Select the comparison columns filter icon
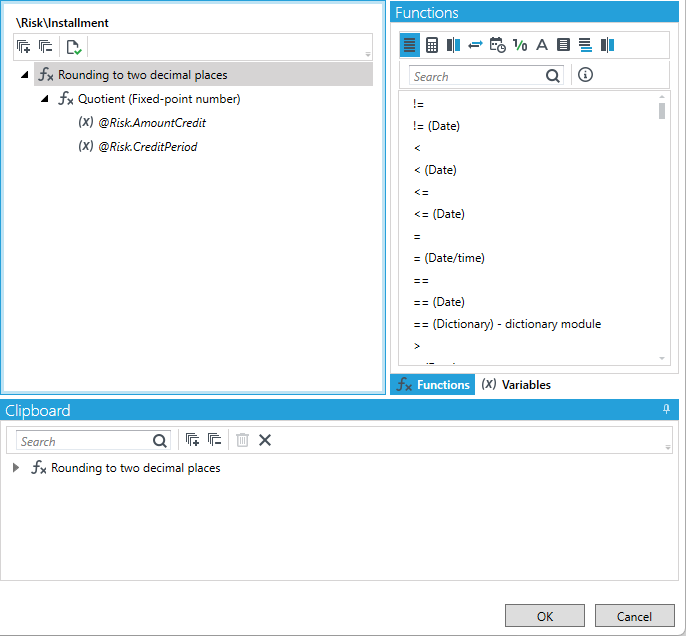This screenshot has width=686, height=636. click(x=453, y=45)
